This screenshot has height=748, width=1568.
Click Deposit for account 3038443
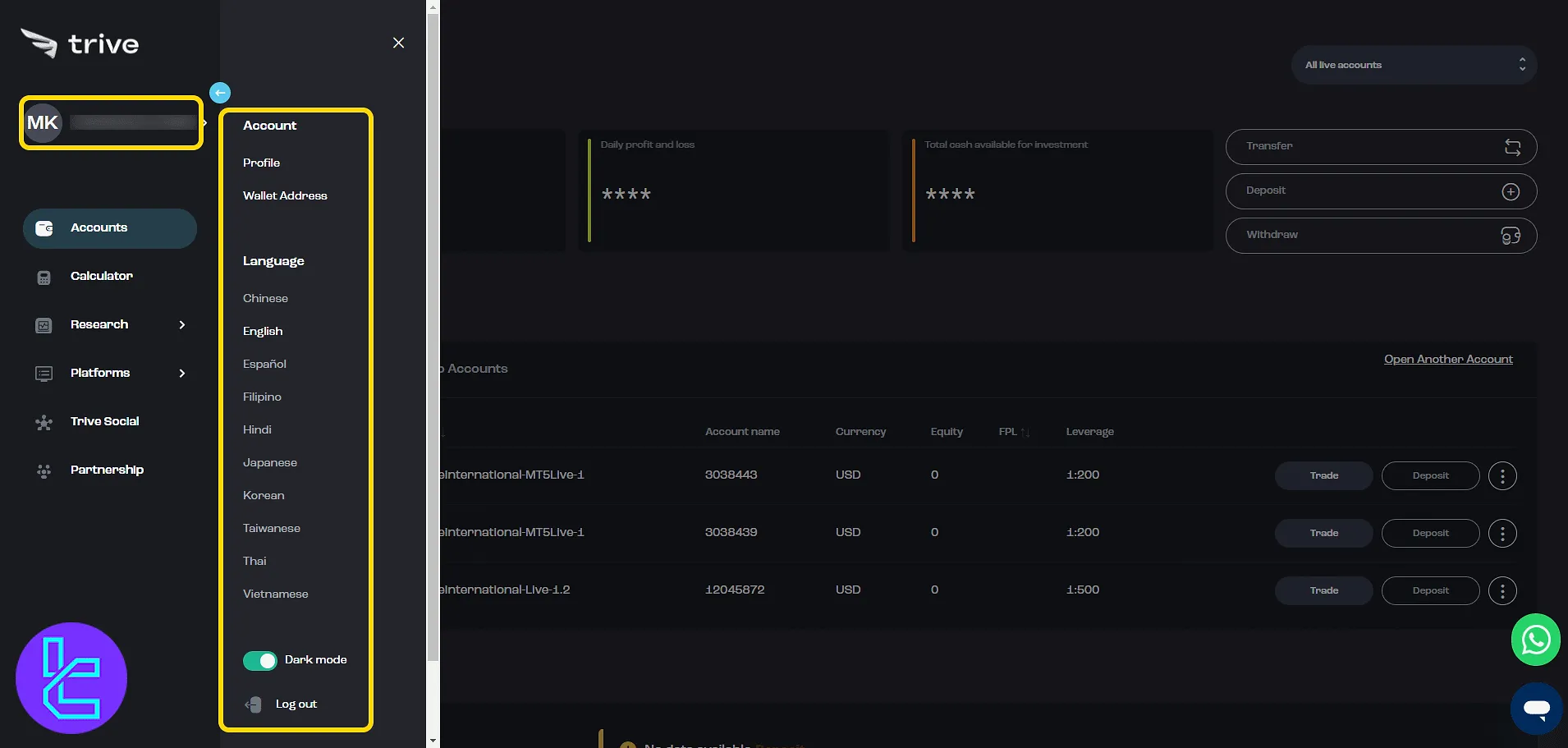pyautogui.click(x=1430, y=475)
